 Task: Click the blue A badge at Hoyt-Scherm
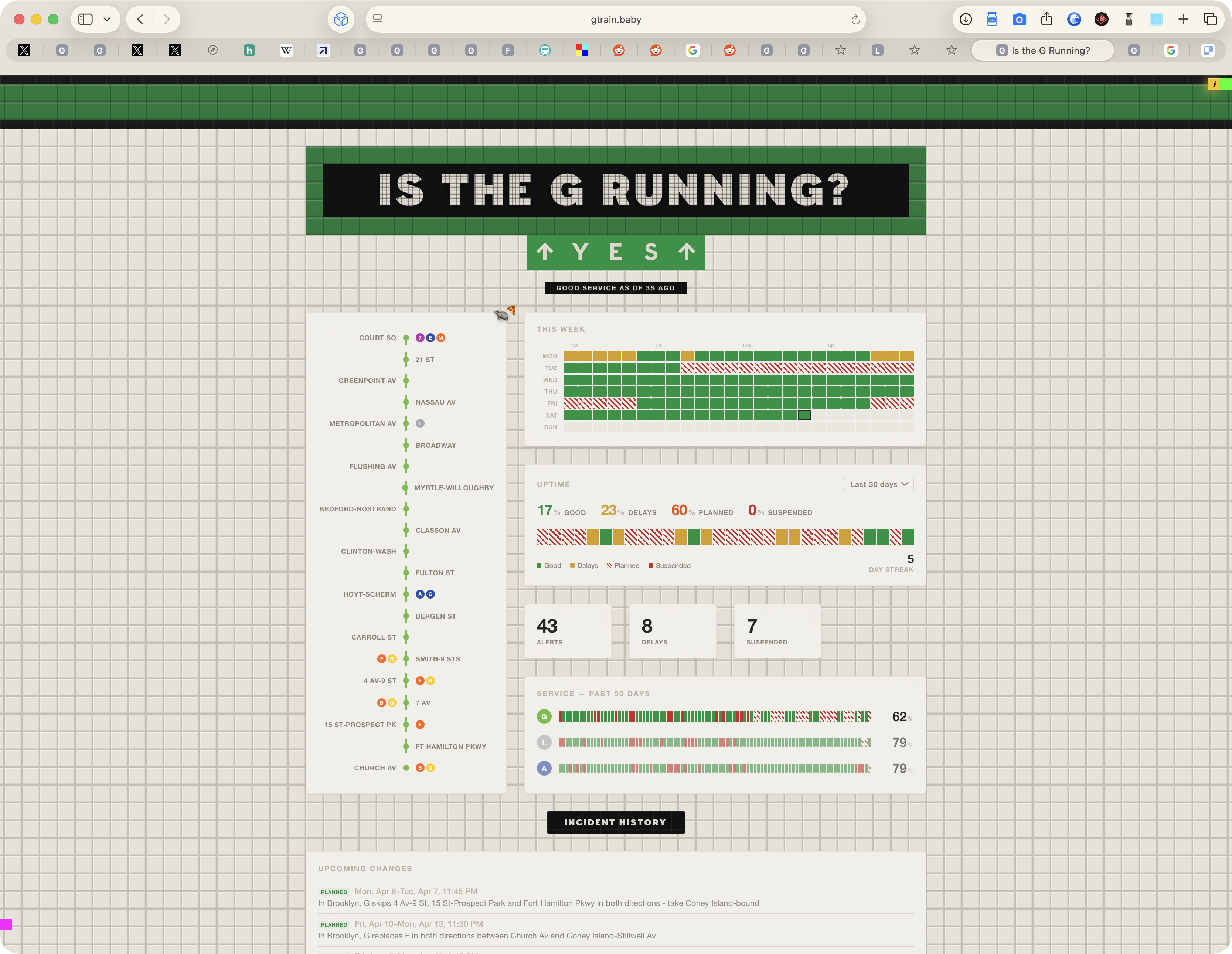click(x=420, y=594)
